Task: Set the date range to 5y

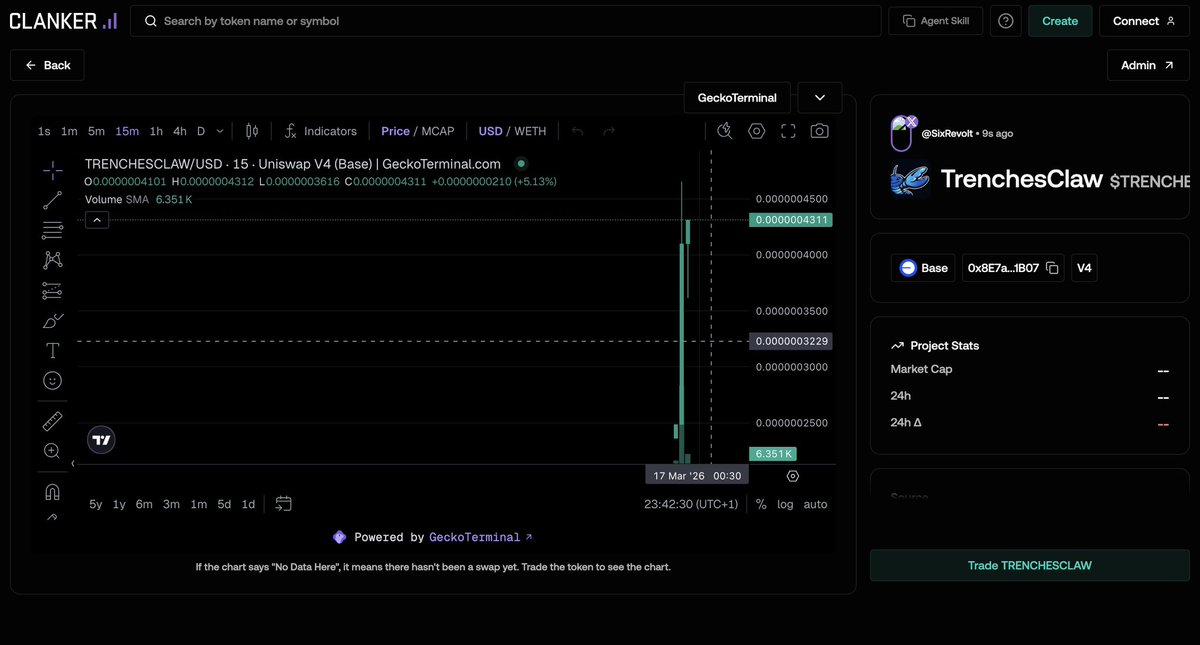Action: click(95, 504)
